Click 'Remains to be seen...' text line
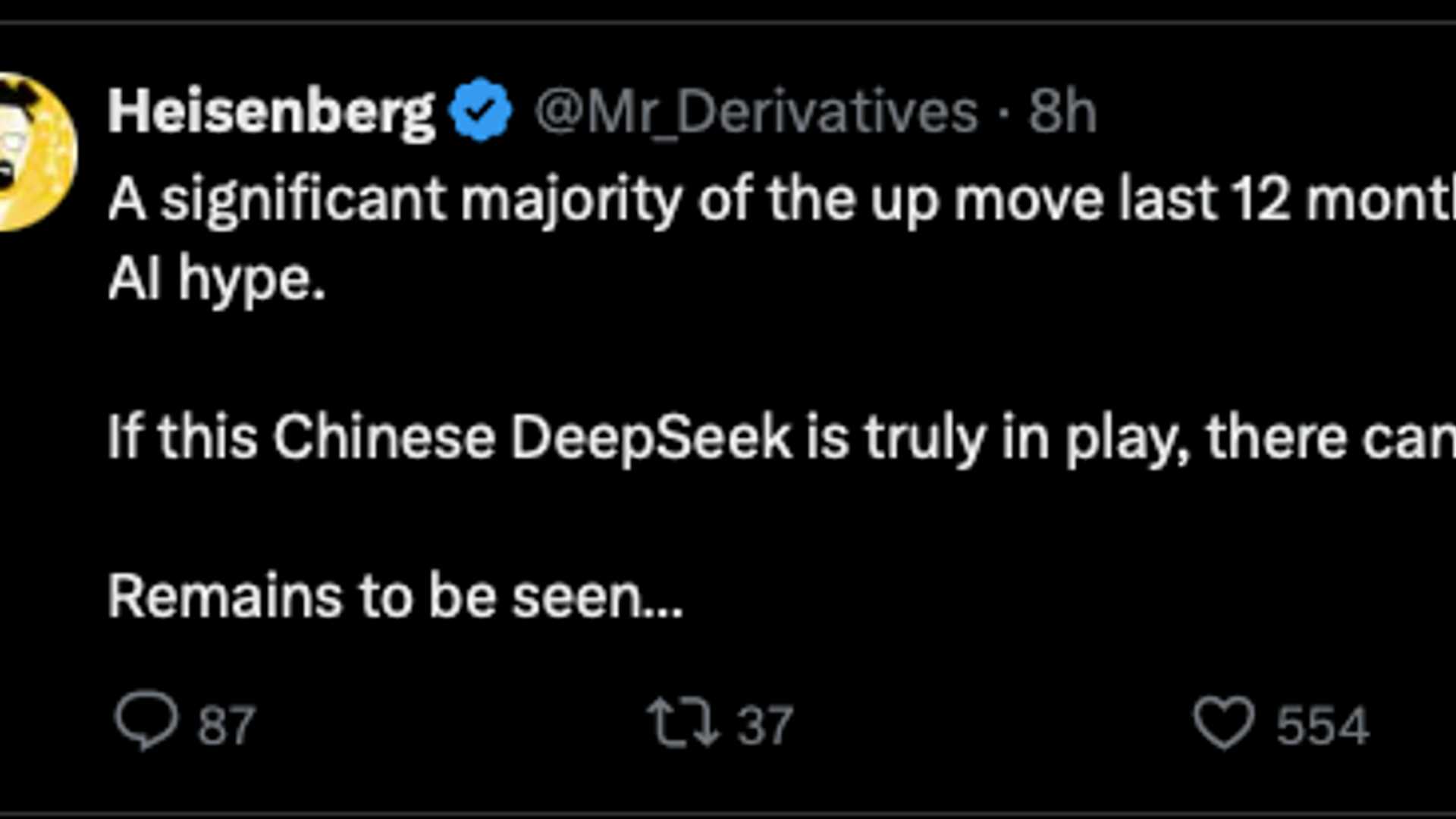The height and width of the screenshot is (819, 1456). 394,595
